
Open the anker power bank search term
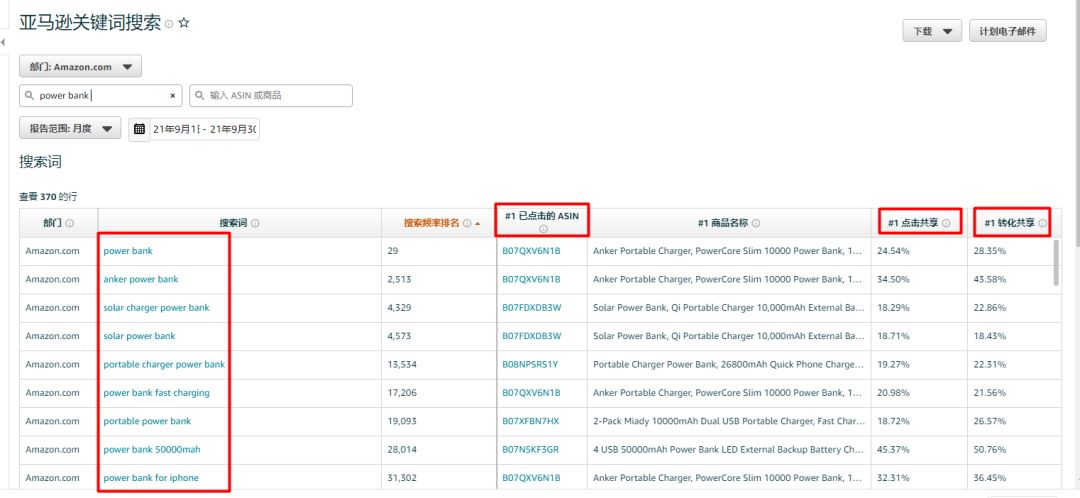(141, 279)
